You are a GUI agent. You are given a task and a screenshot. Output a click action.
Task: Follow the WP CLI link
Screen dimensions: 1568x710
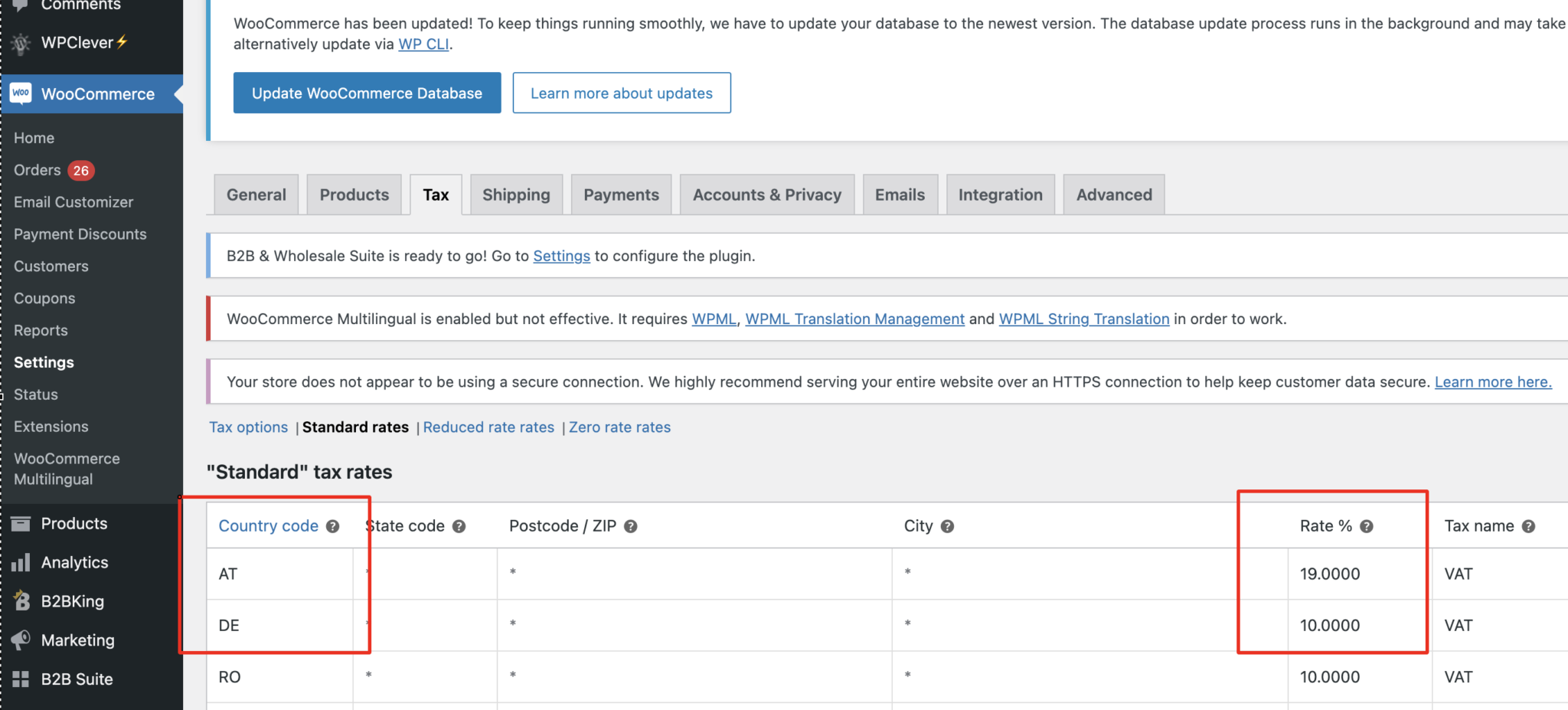click(x=423, y=44)
